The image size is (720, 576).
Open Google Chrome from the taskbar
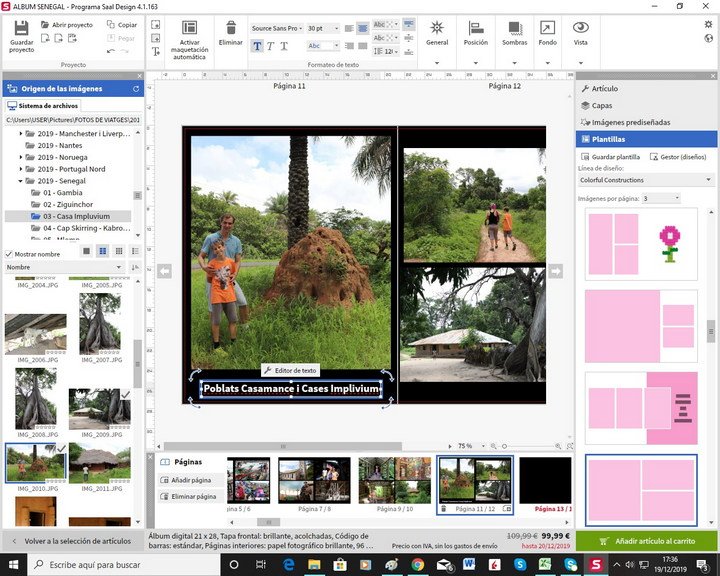pos(417,565)
